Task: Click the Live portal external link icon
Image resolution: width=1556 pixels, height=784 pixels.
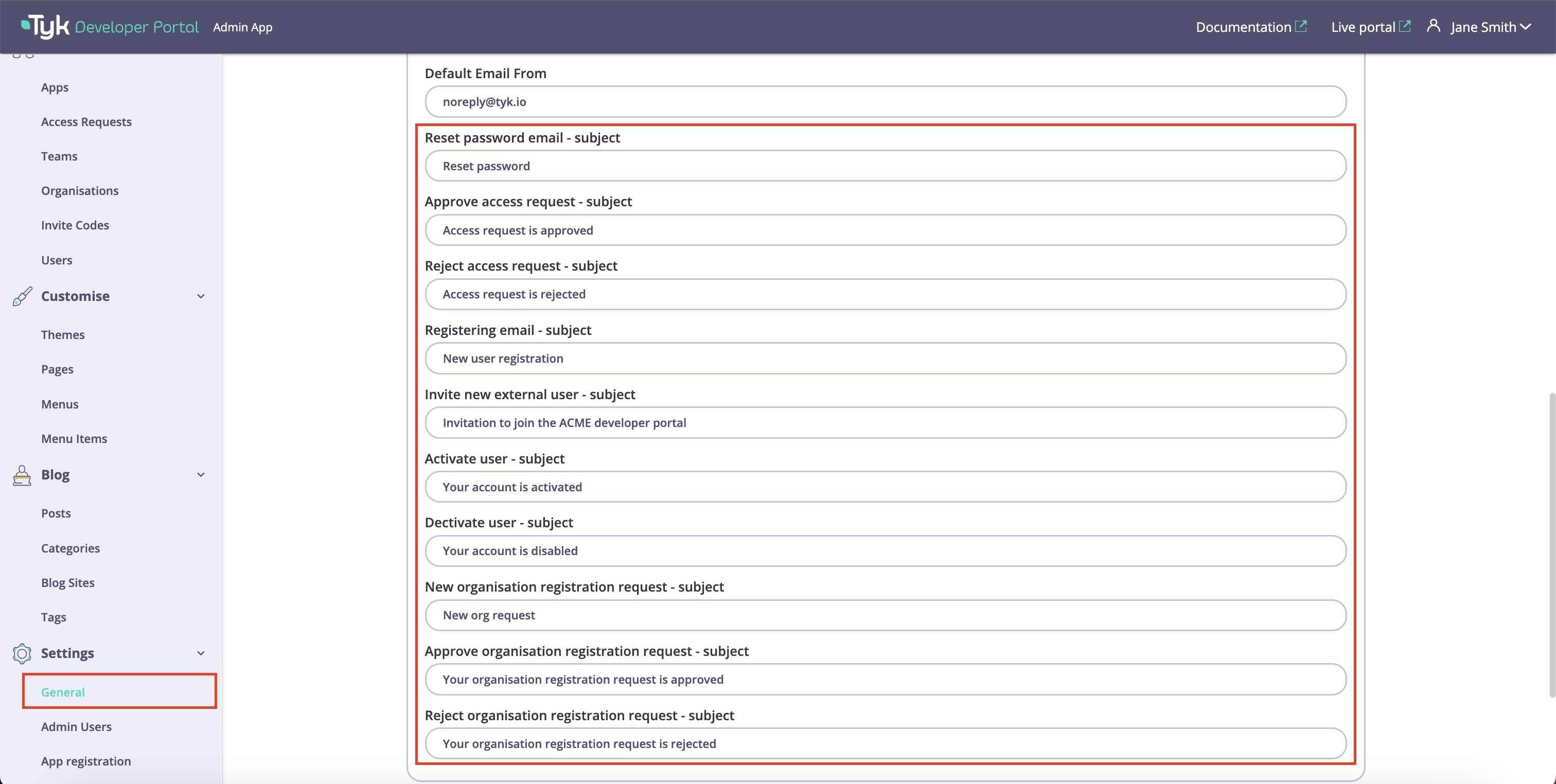Action: (x=1405, y=26)
